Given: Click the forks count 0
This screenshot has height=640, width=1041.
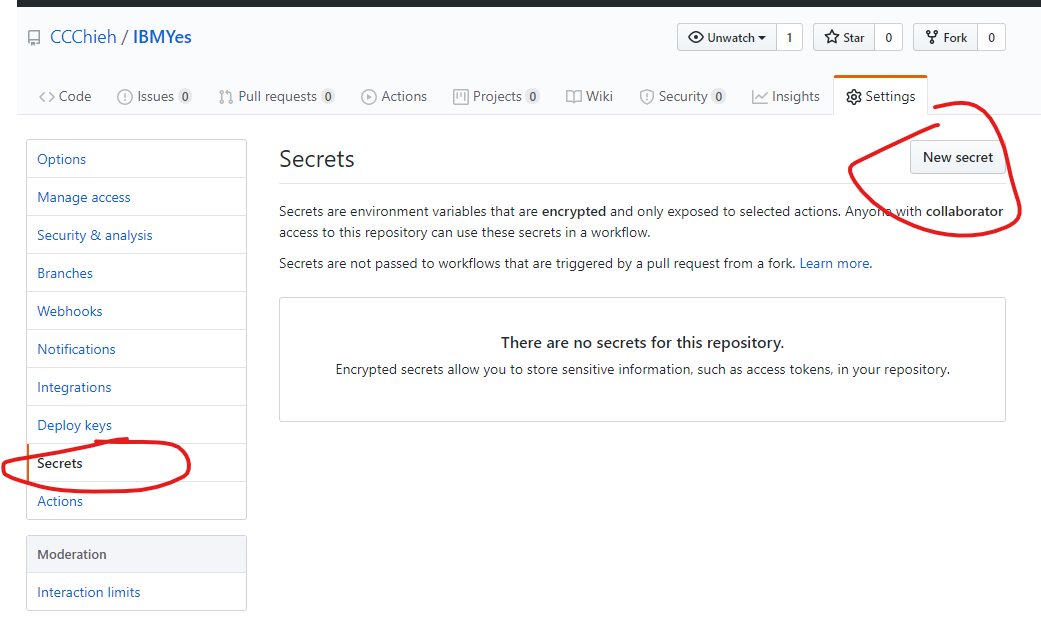Looking at the screenshot, I should pos(991,37).
